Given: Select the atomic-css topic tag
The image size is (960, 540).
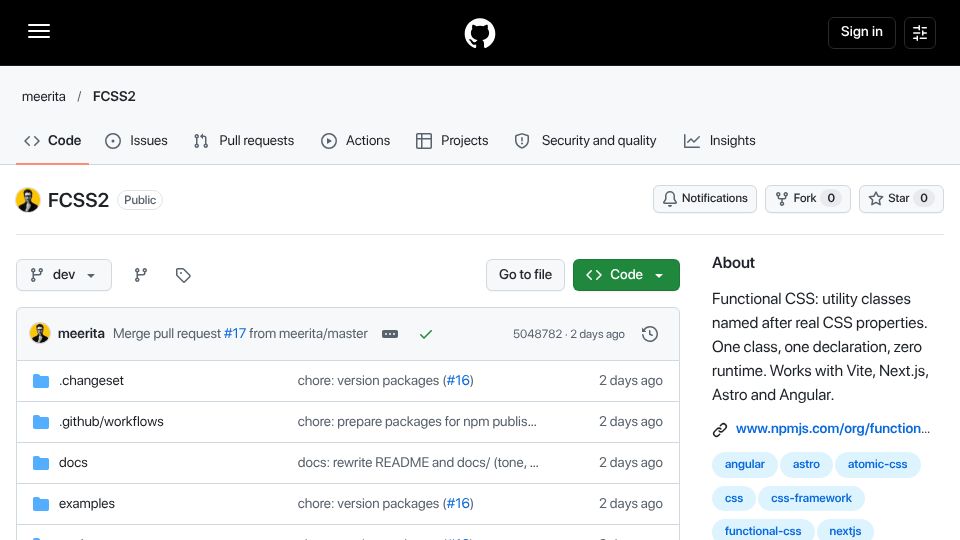Looking at the screenshot, I should click(877, 465).
